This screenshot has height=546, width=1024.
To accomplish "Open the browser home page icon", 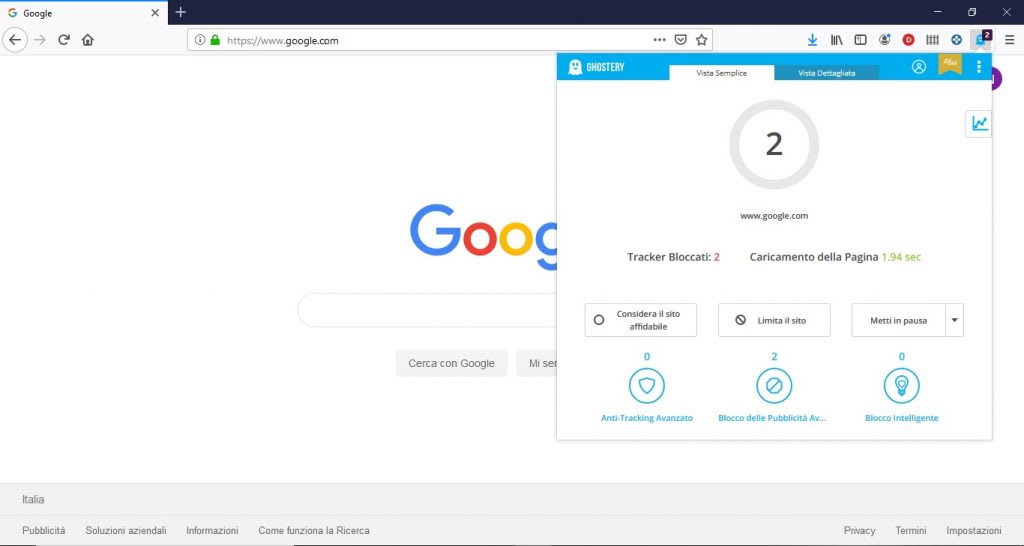I will [x=88, y=40].
